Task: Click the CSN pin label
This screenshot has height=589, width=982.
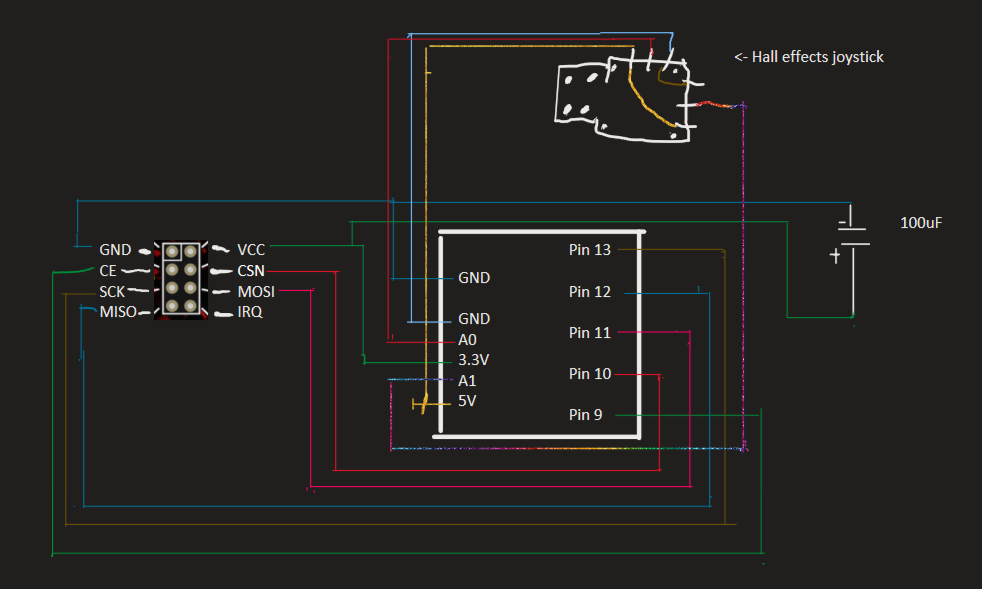Action: (x=251, y=271)
